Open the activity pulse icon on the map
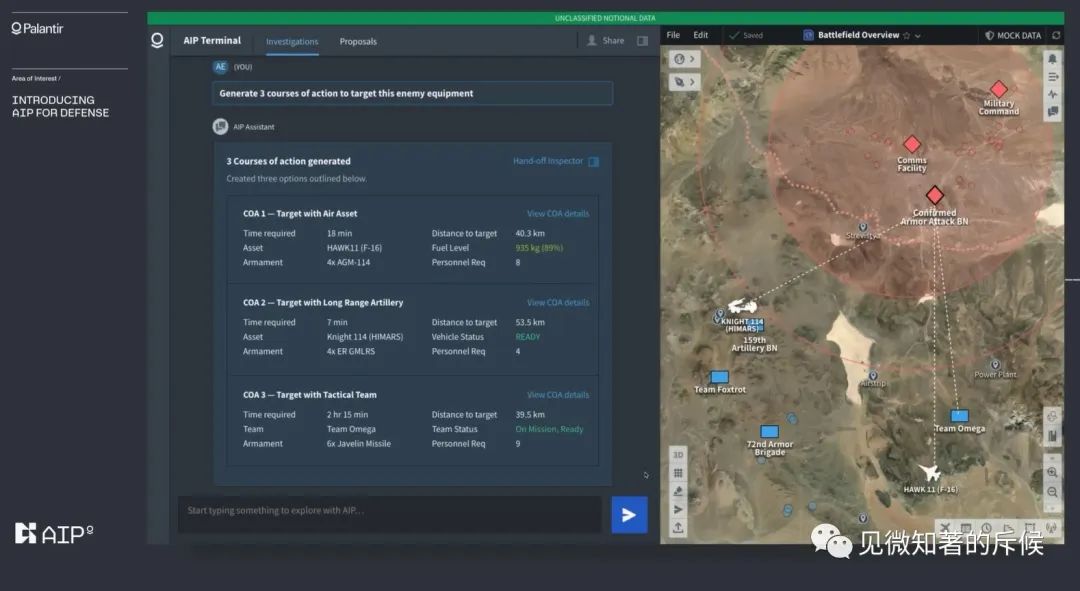Viewport: 1080px width, 591px height. 1052,94
